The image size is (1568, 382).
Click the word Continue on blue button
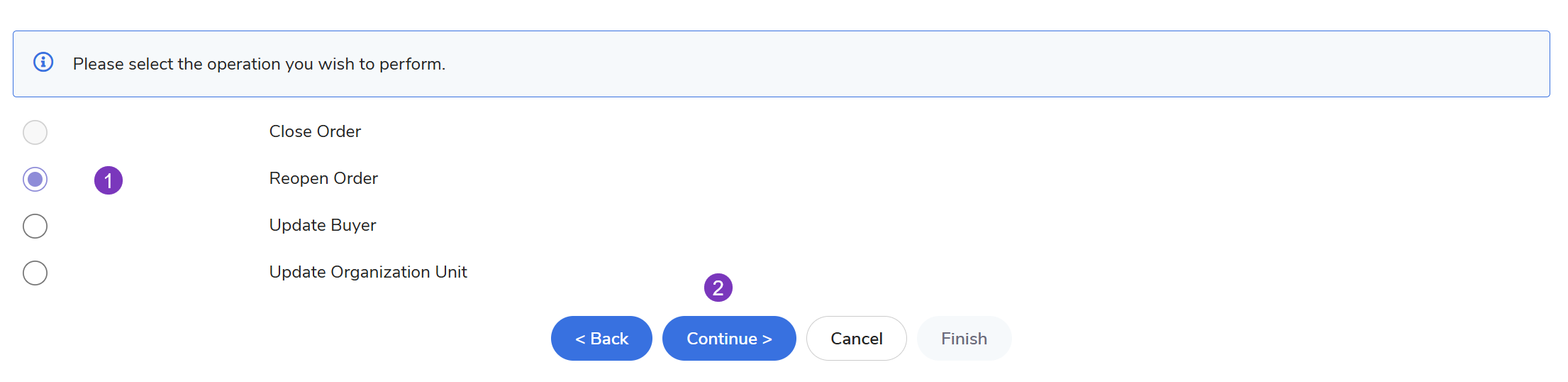coord(721,339)
